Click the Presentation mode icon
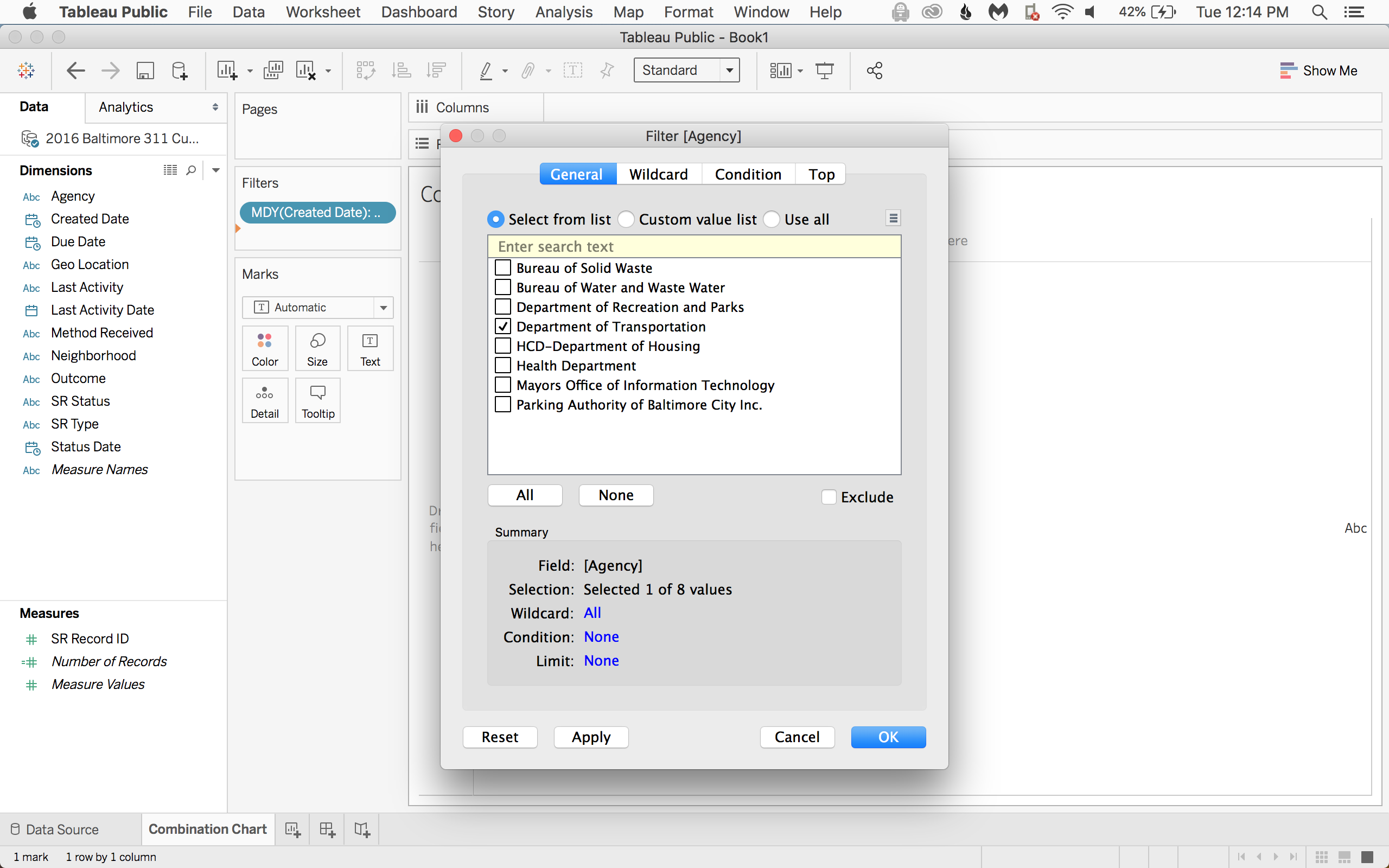The image size is (1389, 868). [x=825, y=71]
